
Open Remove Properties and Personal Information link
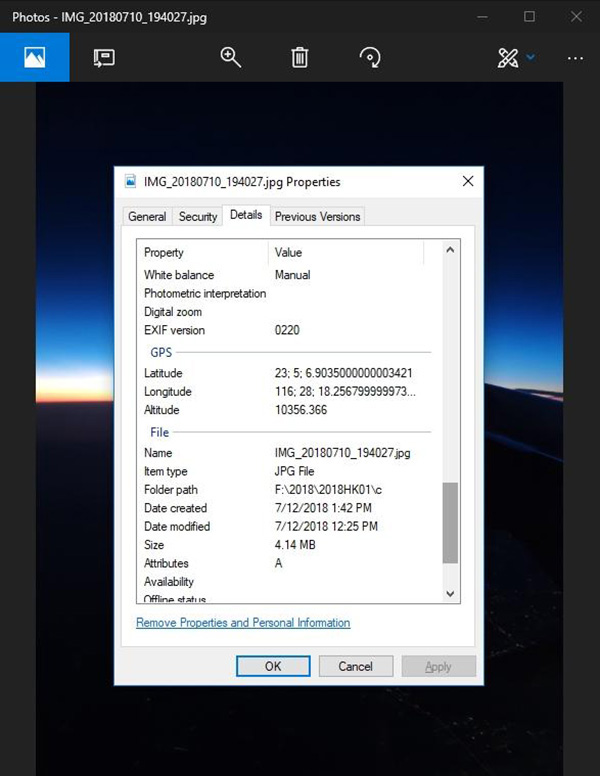(x=243, y=623)
